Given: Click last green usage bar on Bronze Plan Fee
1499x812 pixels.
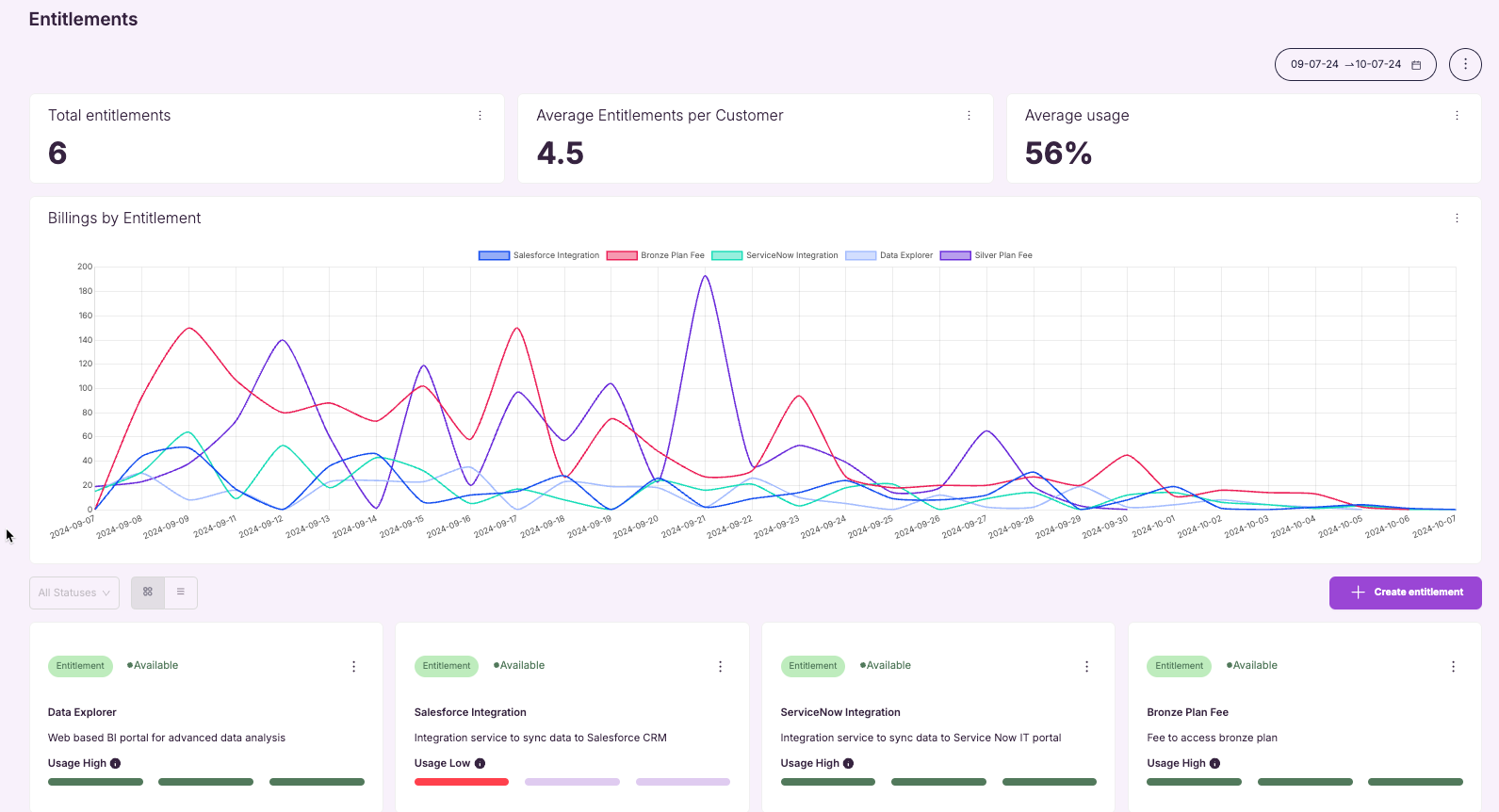Looking at the screenshot, I should click(1415, 782).
